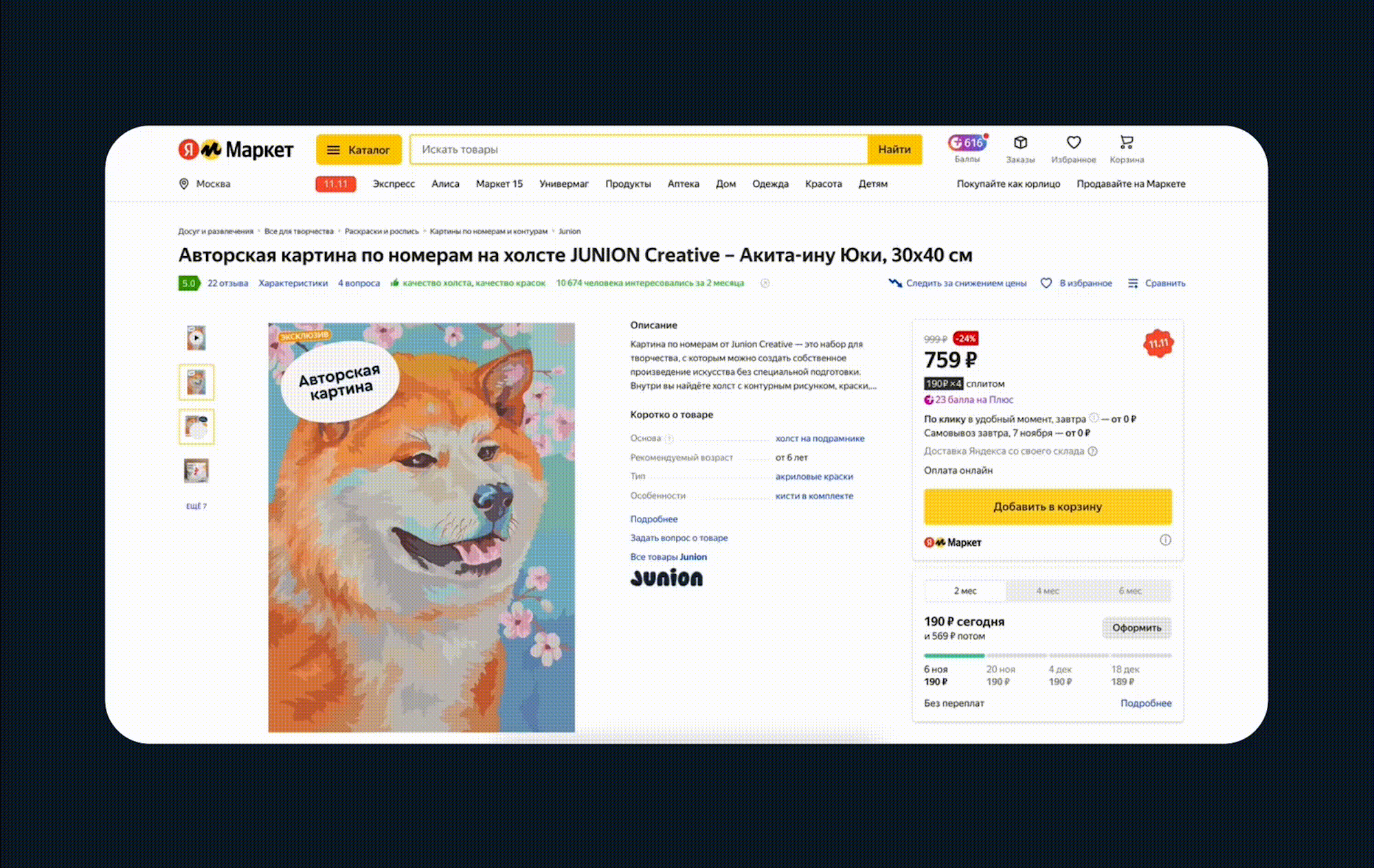This screenshot has height=868, width=1374.
Task: Open the Избранное heart icon in header
Action: [1073, 143]
